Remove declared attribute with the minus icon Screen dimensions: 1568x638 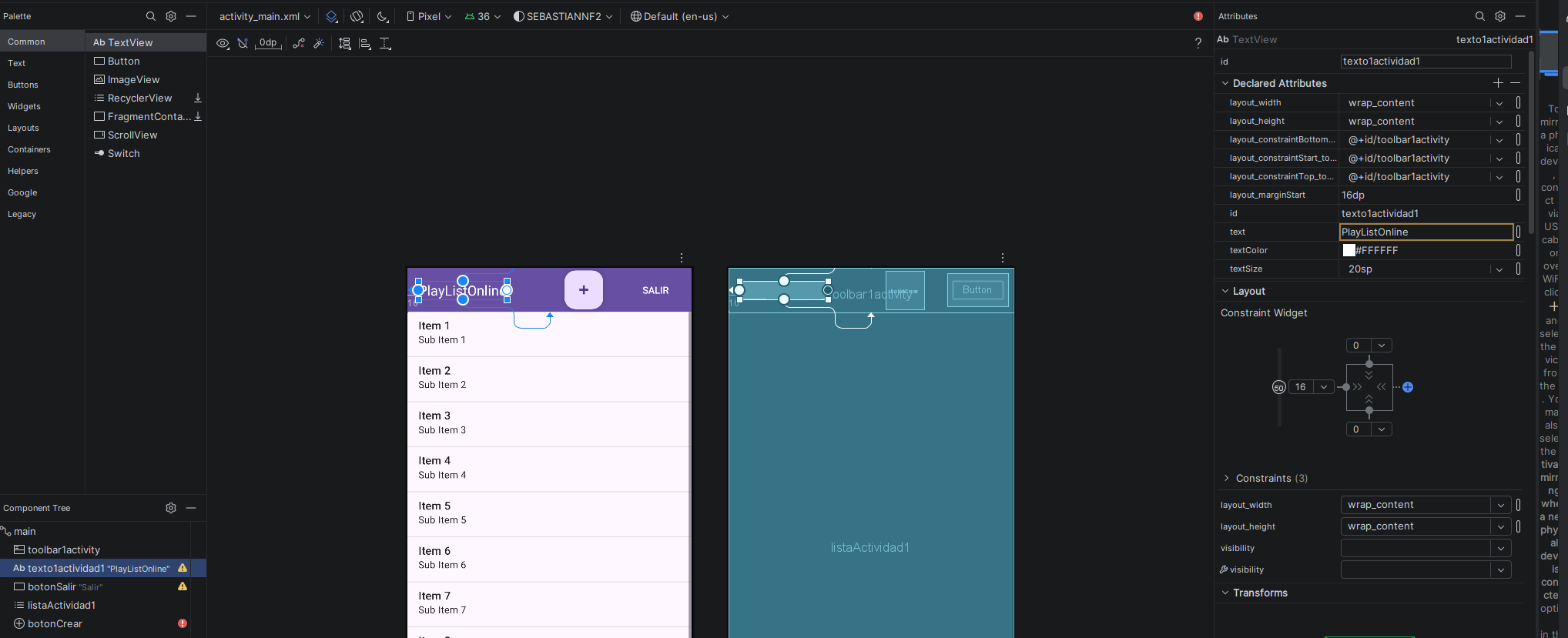[1516, 83]
